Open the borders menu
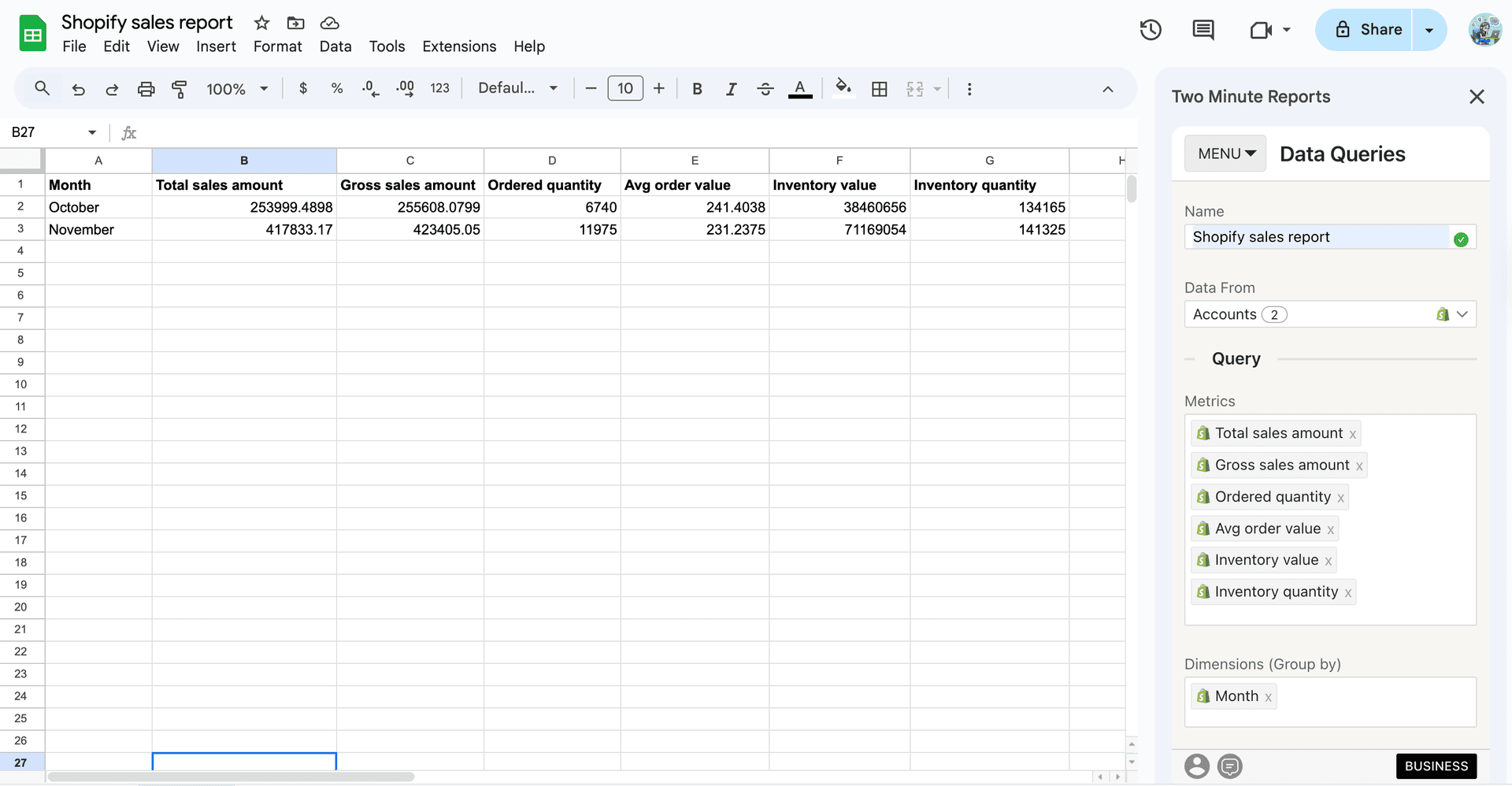This screenshot has height=786, width=1512. 880,89
